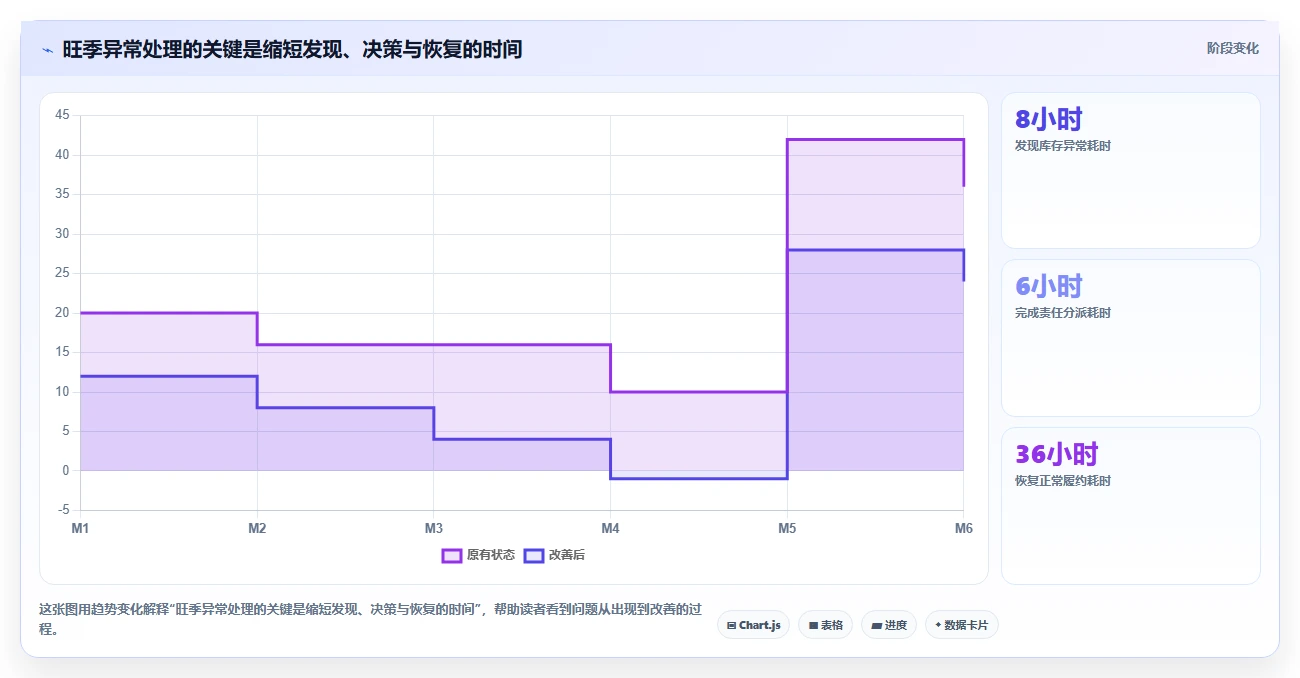The width and height of the screenshot is (1300, 678).
Task: Click the chart description paragraph below
Action: (x=370, y=619)
